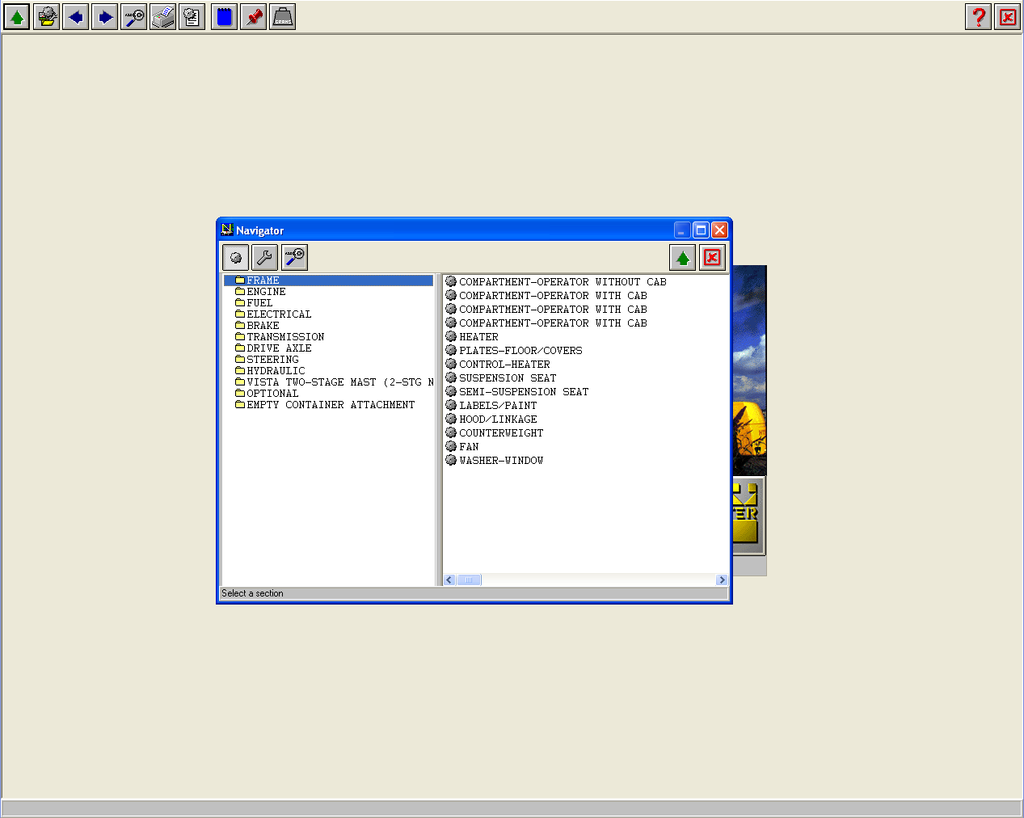
Task: Click the right arrow of horizontal scrollbar
Action: click(721, 580)
